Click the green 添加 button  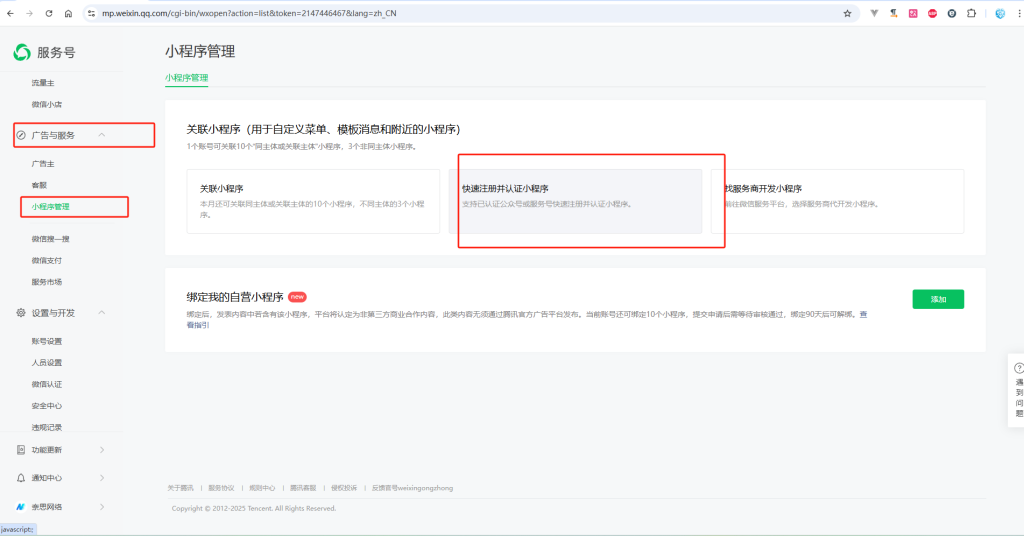tap(937, 299)
